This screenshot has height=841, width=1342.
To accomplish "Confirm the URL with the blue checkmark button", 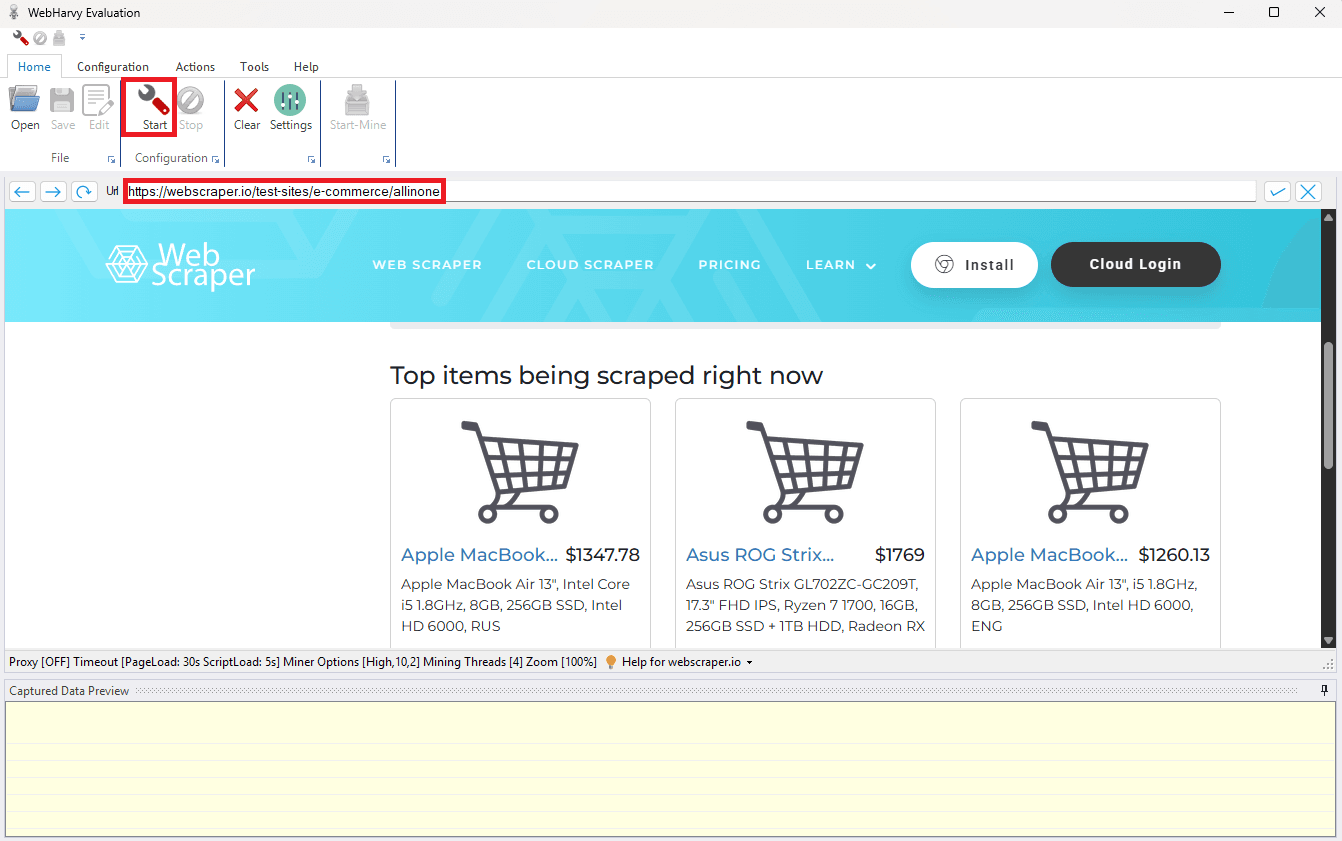I will click(1276, 191).
